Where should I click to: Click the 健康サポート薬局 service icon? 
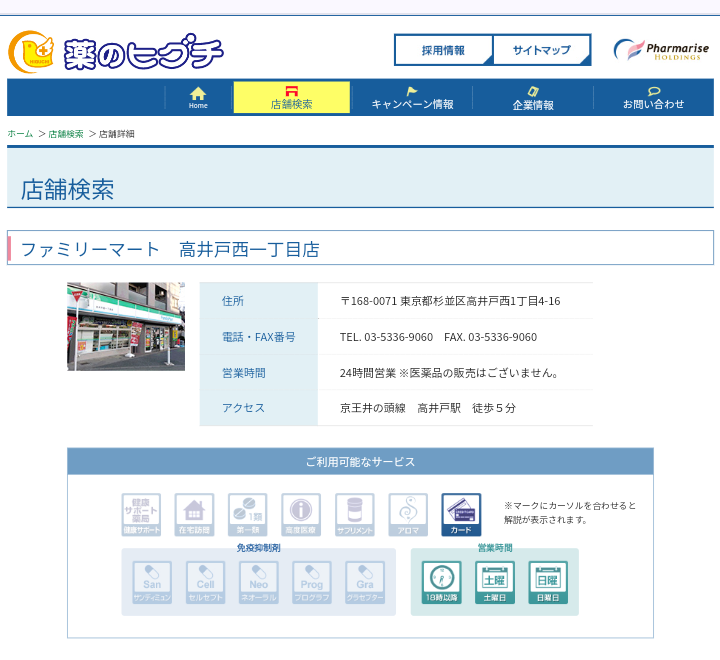[x=141, y=514]
